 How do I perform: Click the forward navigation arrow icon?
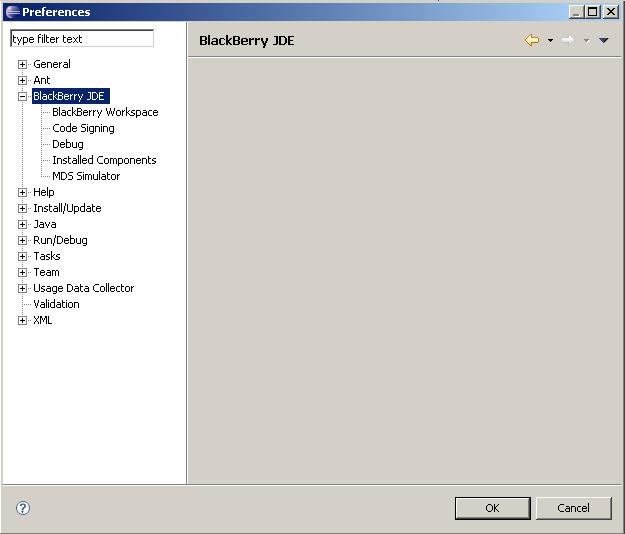coord(568,40)
